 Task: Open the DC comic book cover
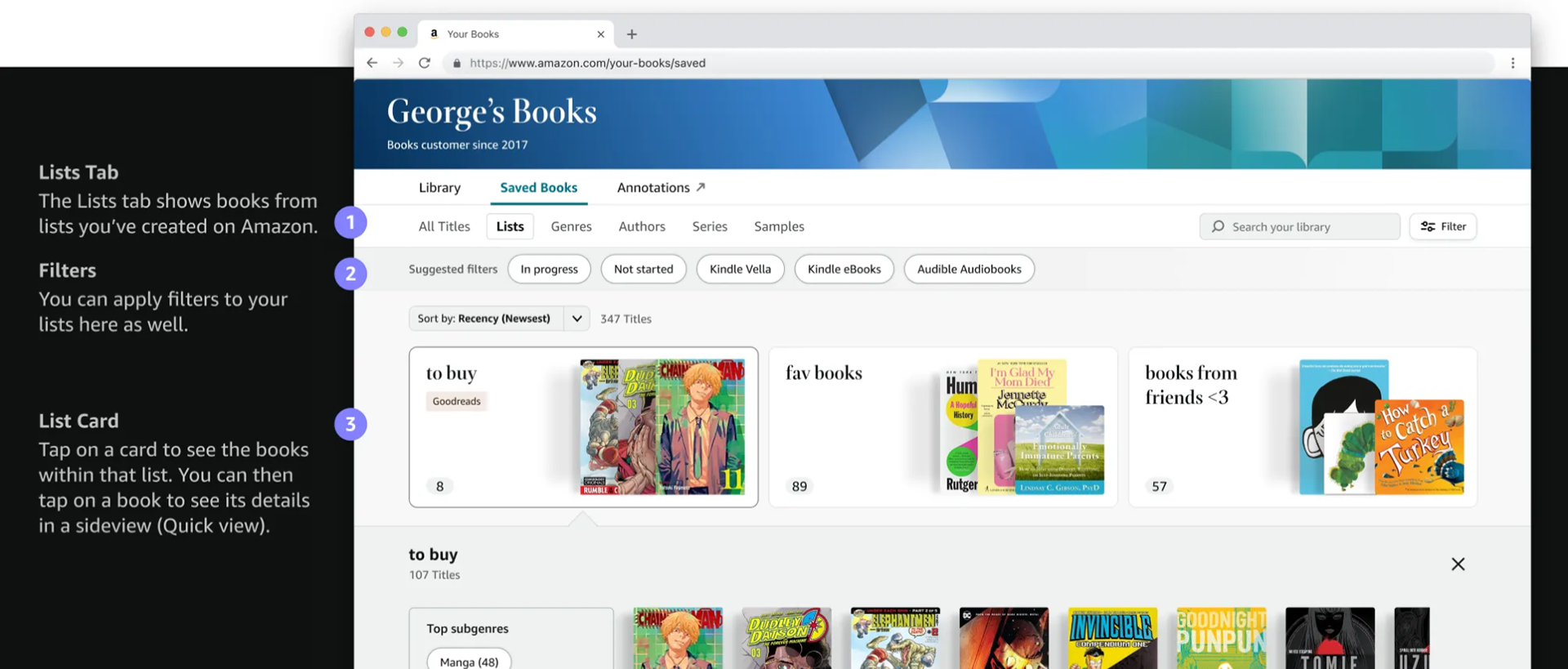click(x=1004, y=638)
